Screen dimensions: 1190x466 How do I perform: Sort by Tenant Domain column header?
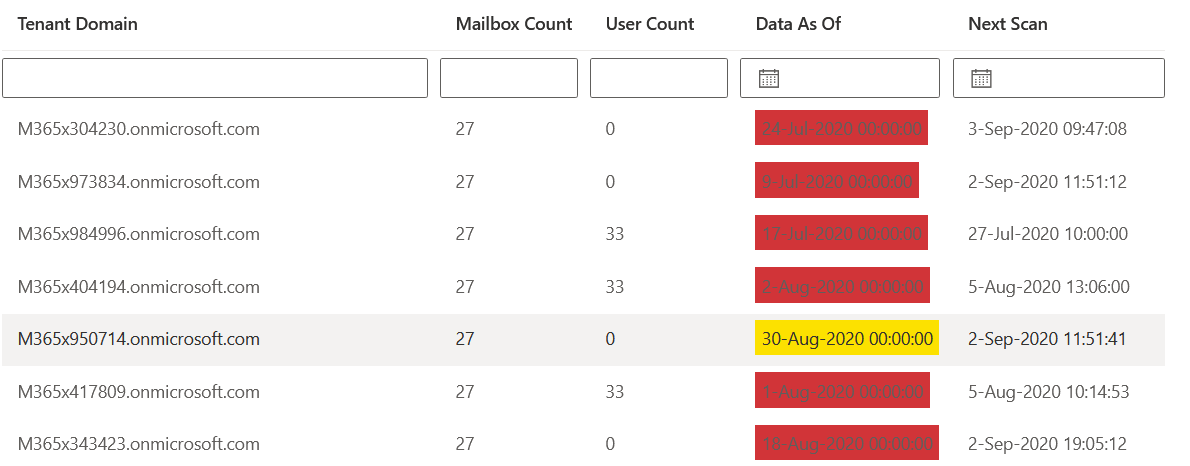[x=78, y=24]
